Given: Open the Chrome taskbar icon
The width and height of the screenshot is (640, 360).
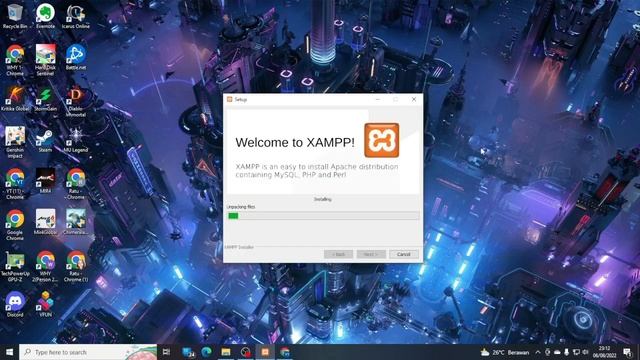Looking at the screenshot, I should 285,352.
